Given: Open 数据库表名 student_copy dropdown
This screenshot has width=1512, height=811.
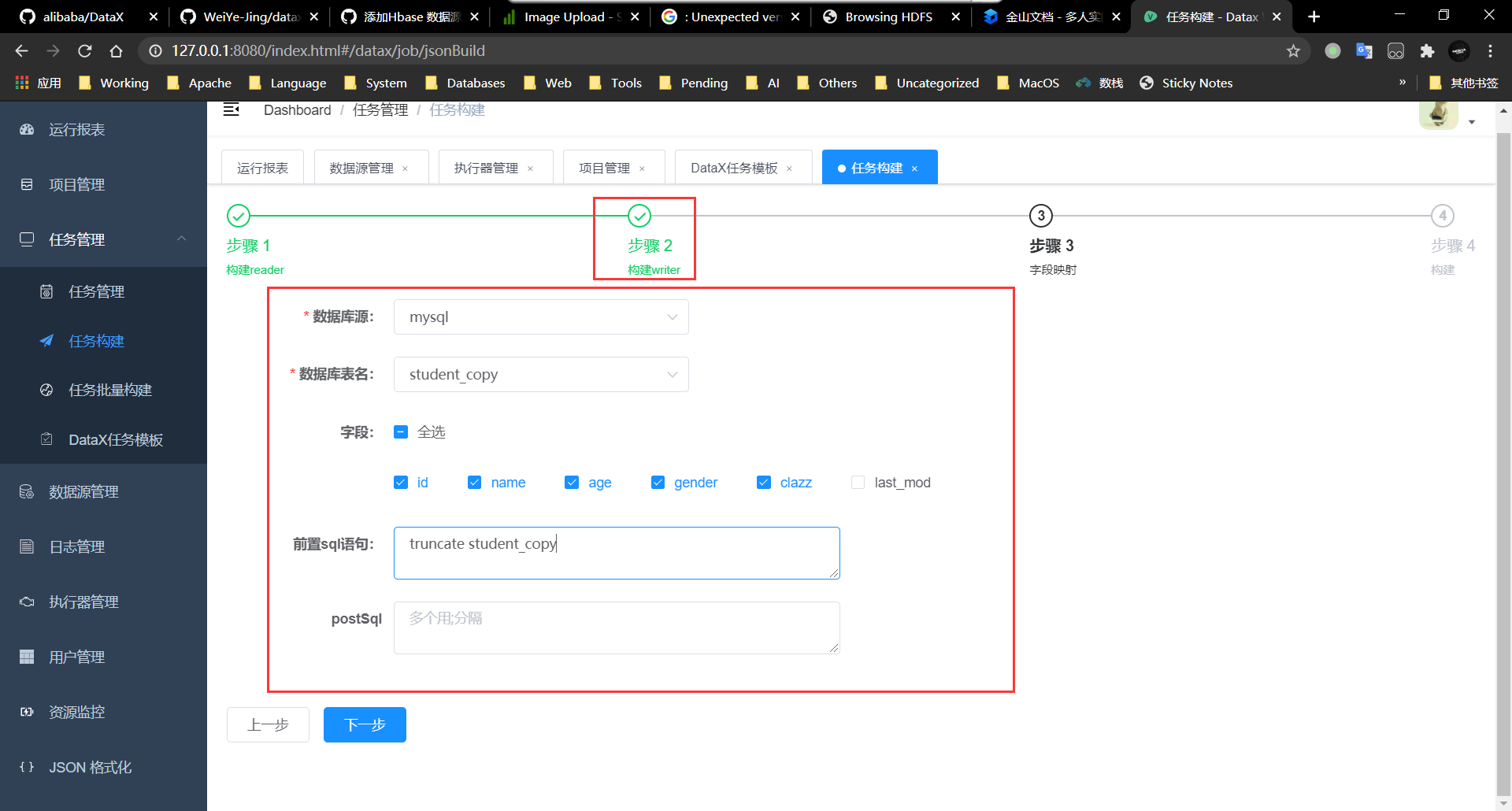Looking at the screenshot, I should coord(541,374).
